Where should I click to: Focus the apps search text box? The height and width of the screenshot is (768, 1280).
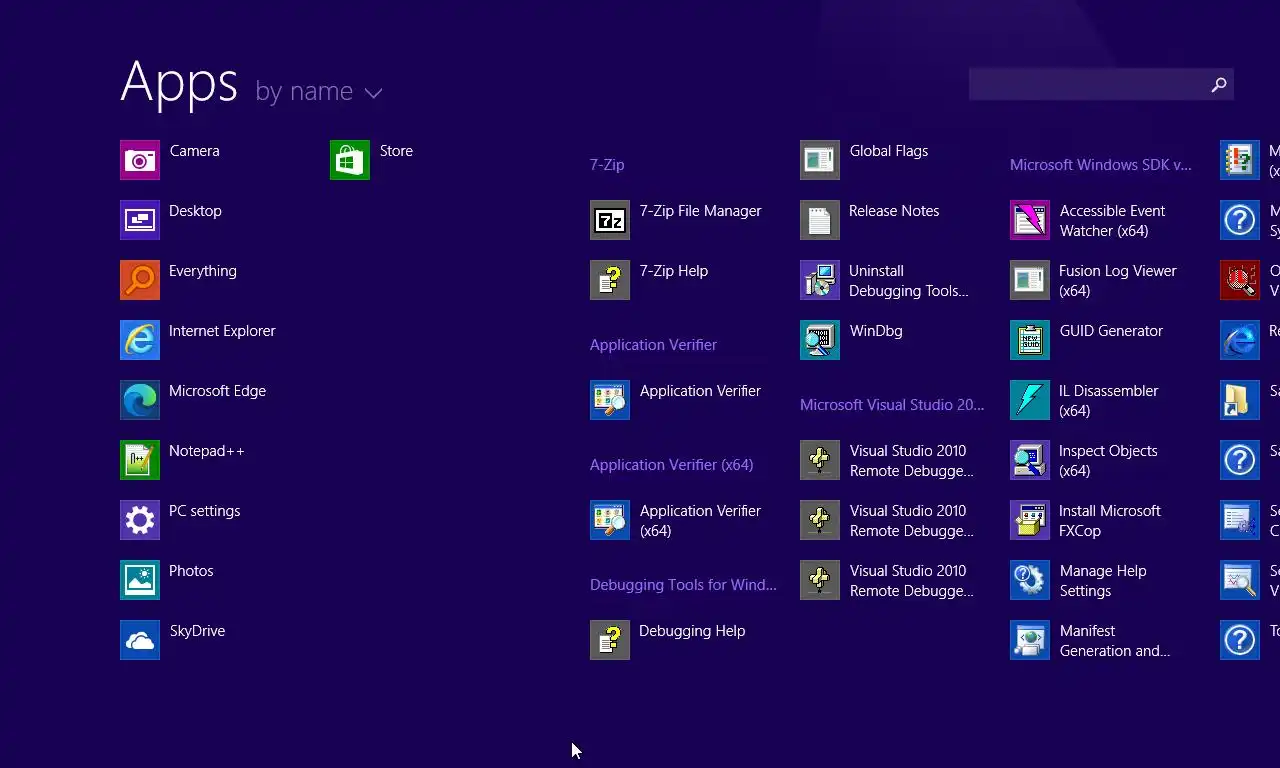point(1088,84)
